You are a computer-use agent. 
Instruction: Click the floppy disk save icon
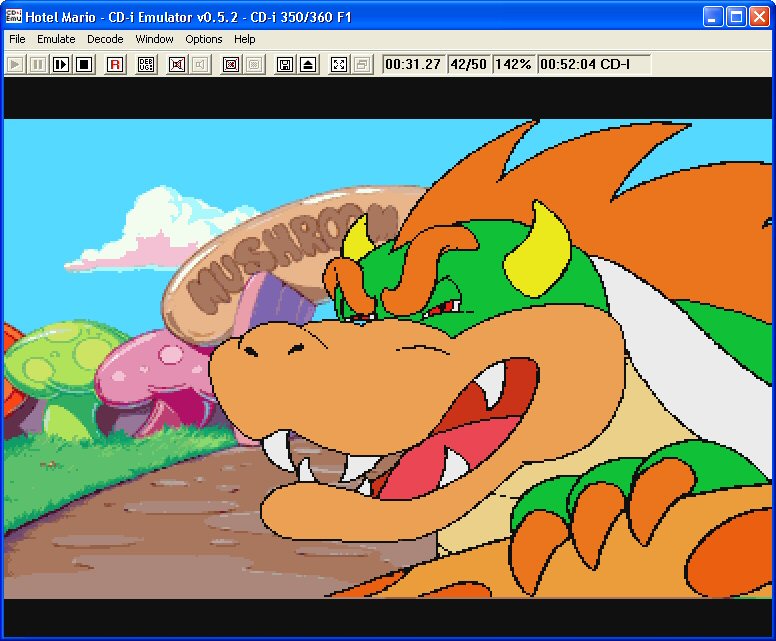point(285,64)
